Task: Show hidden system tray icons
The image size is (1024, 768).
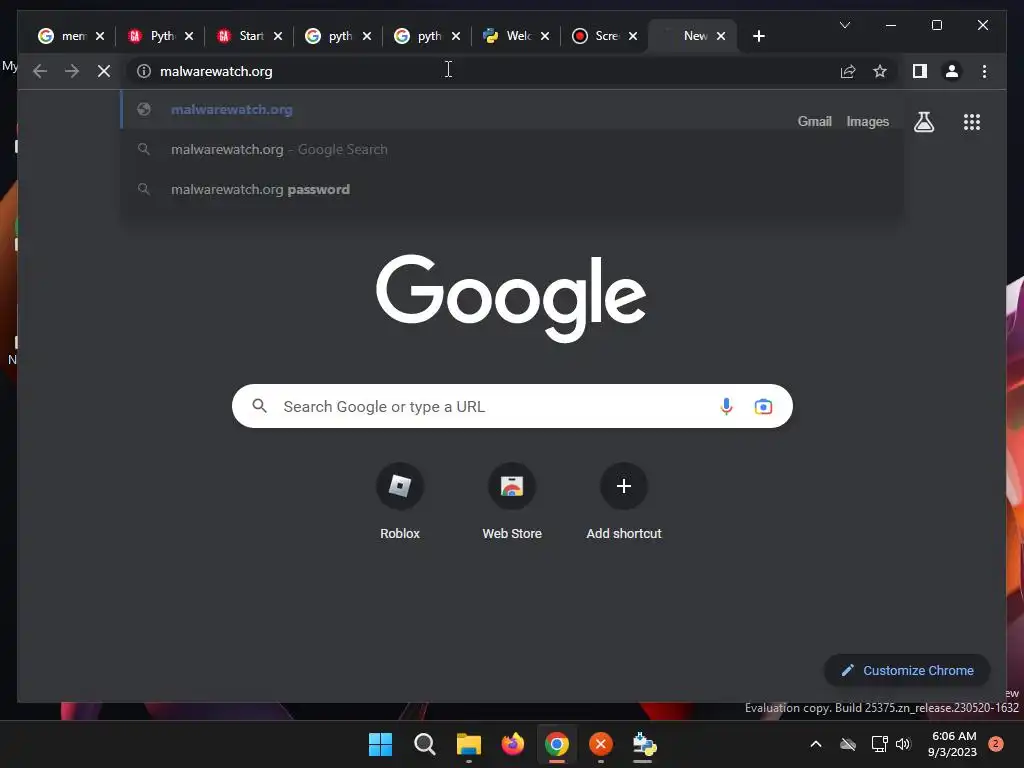Action: (816, 744)
